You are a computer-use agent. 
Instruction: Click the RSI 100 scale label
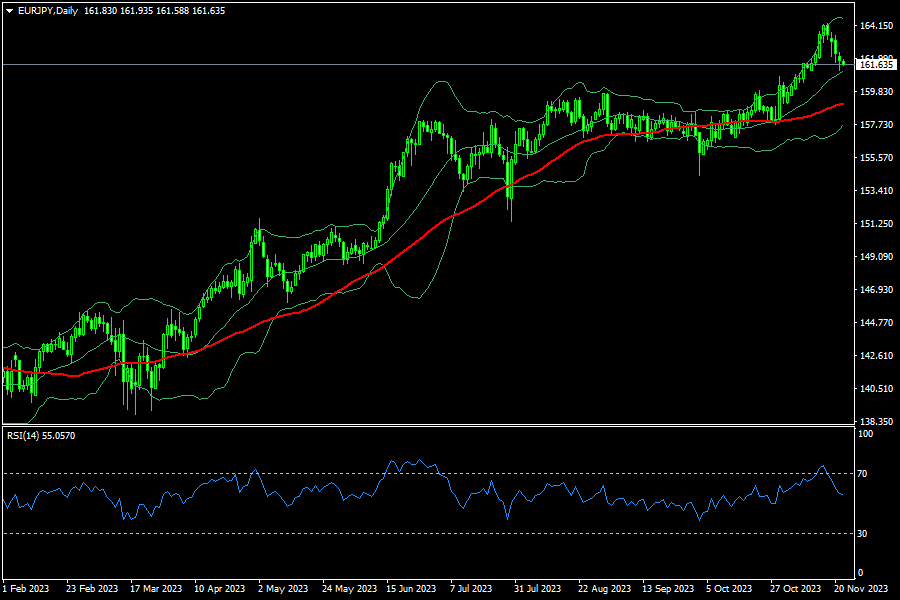(x=865, y=434)
